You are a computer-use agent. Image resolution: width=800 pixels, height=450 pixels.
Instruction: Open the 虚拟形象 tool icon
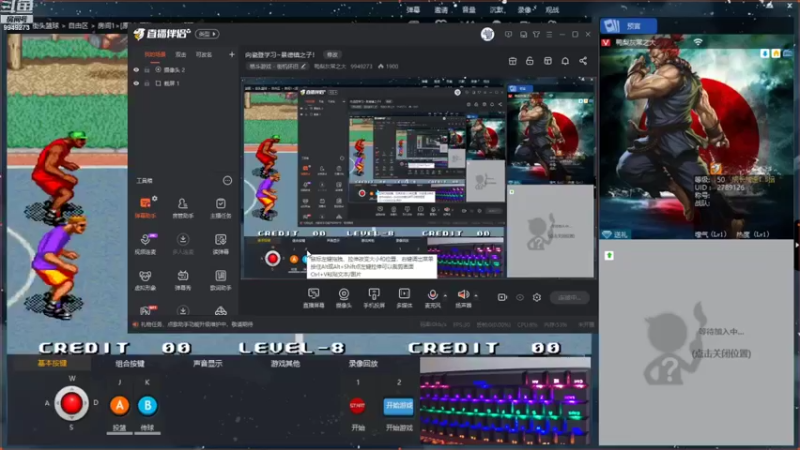[145, 280]
